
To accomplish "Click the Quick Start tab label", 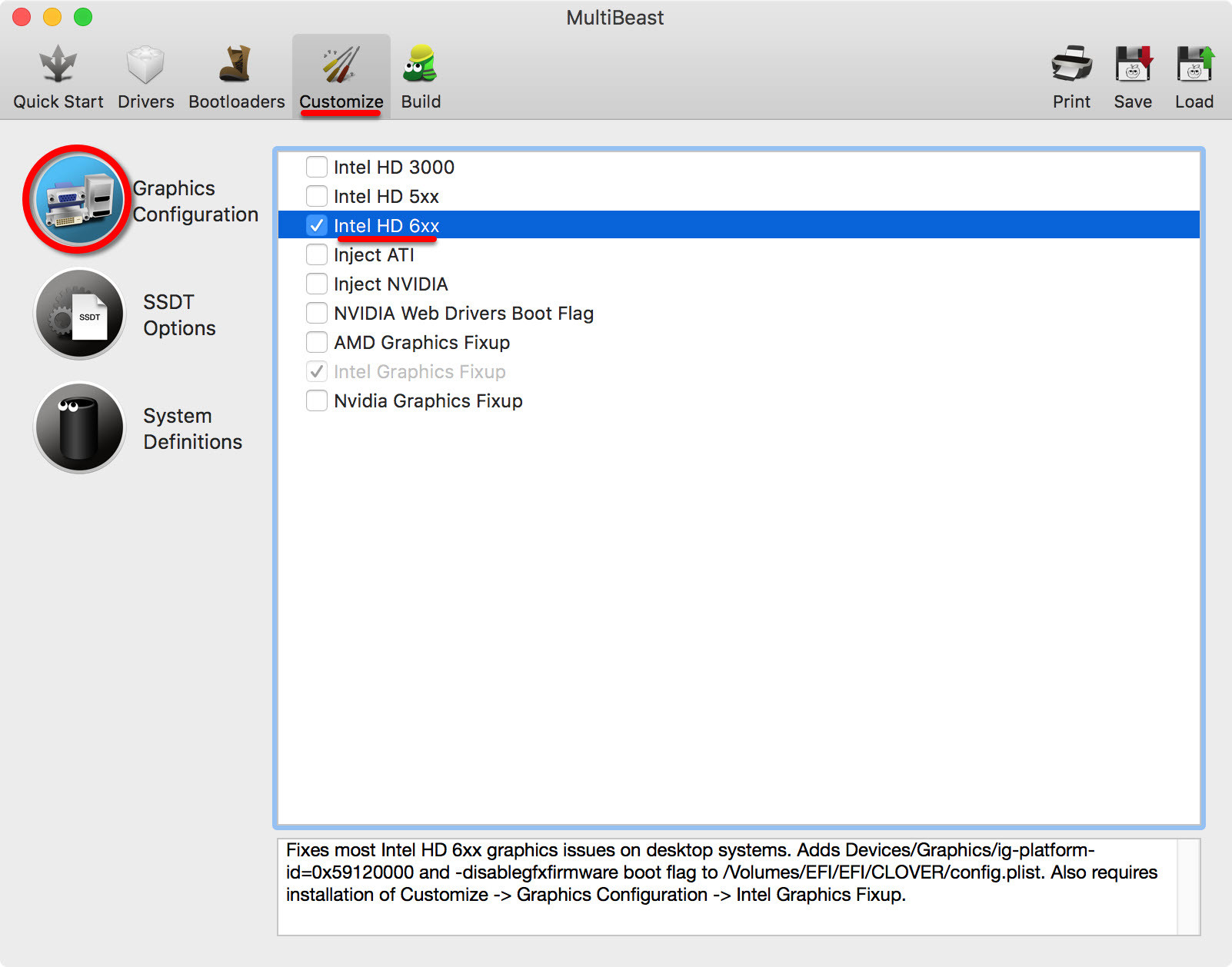I will [58, 101].
